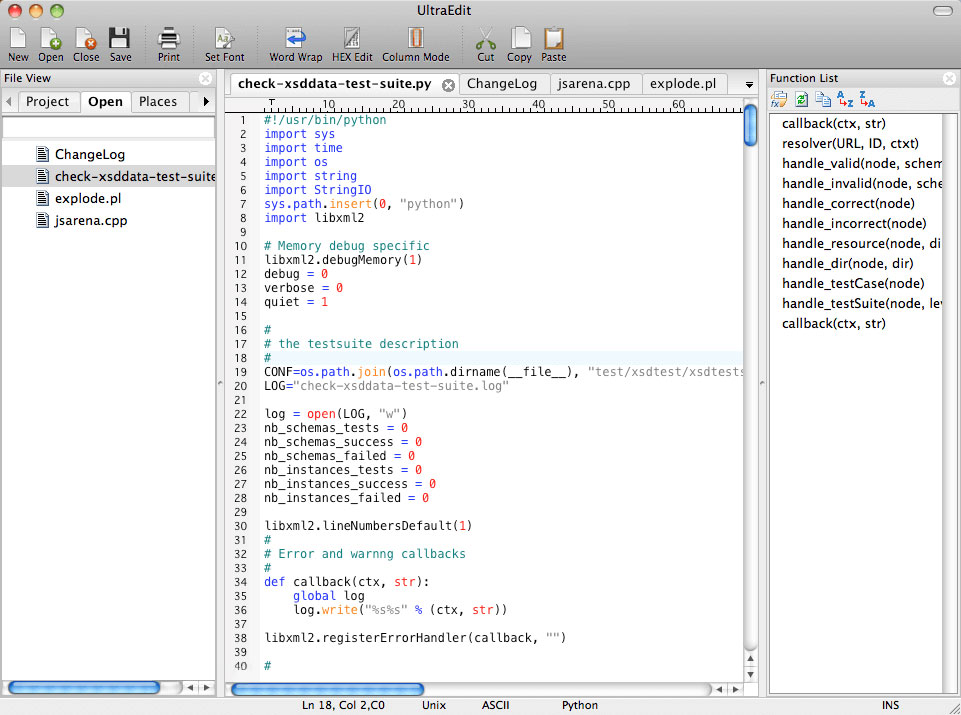The image size is (961, 715).
Task: Click the left arrow beside the Project tab
Action: coord(9,101)
